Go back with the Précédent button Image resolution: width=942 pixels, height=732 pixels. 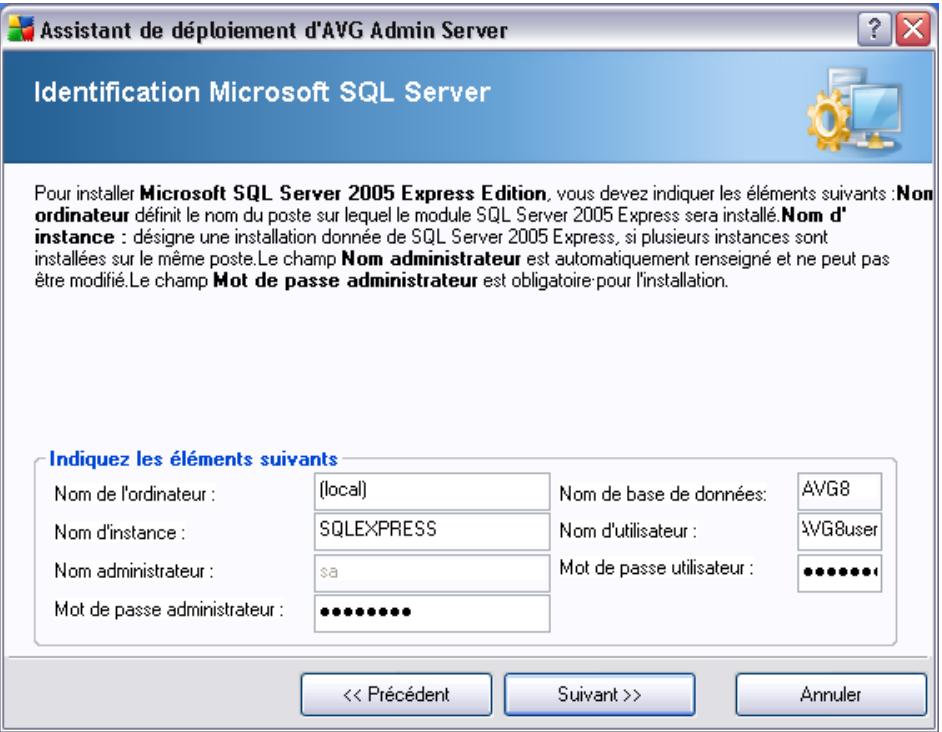pyautogui.click(x=396, y=695)
